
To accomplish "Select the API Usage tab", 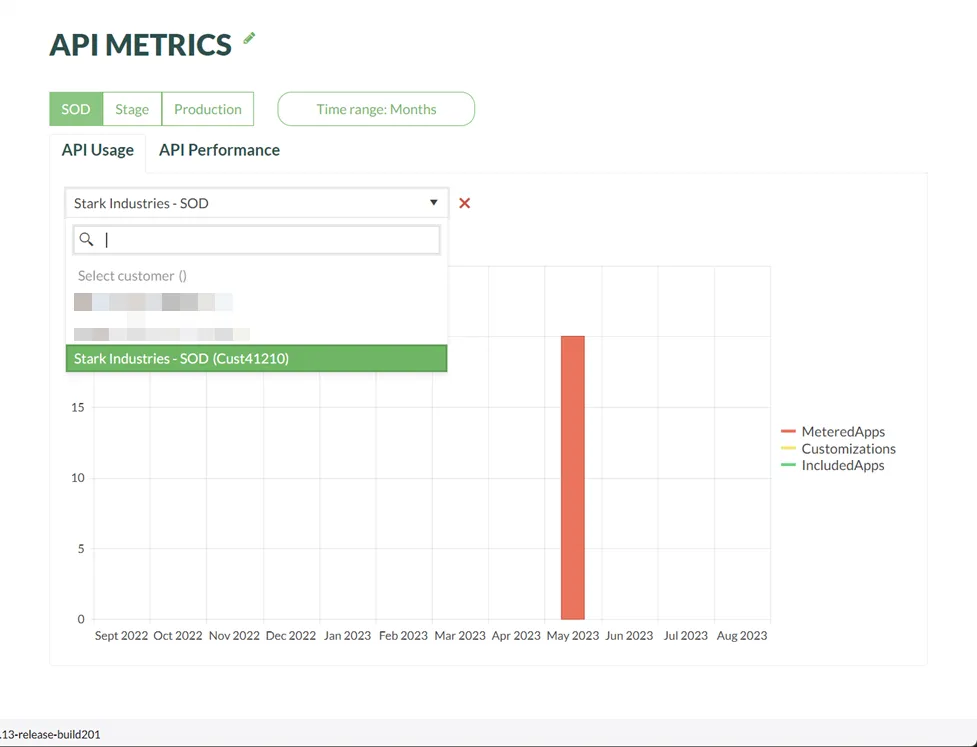I will pyautogui.click(x=98, y=150).
